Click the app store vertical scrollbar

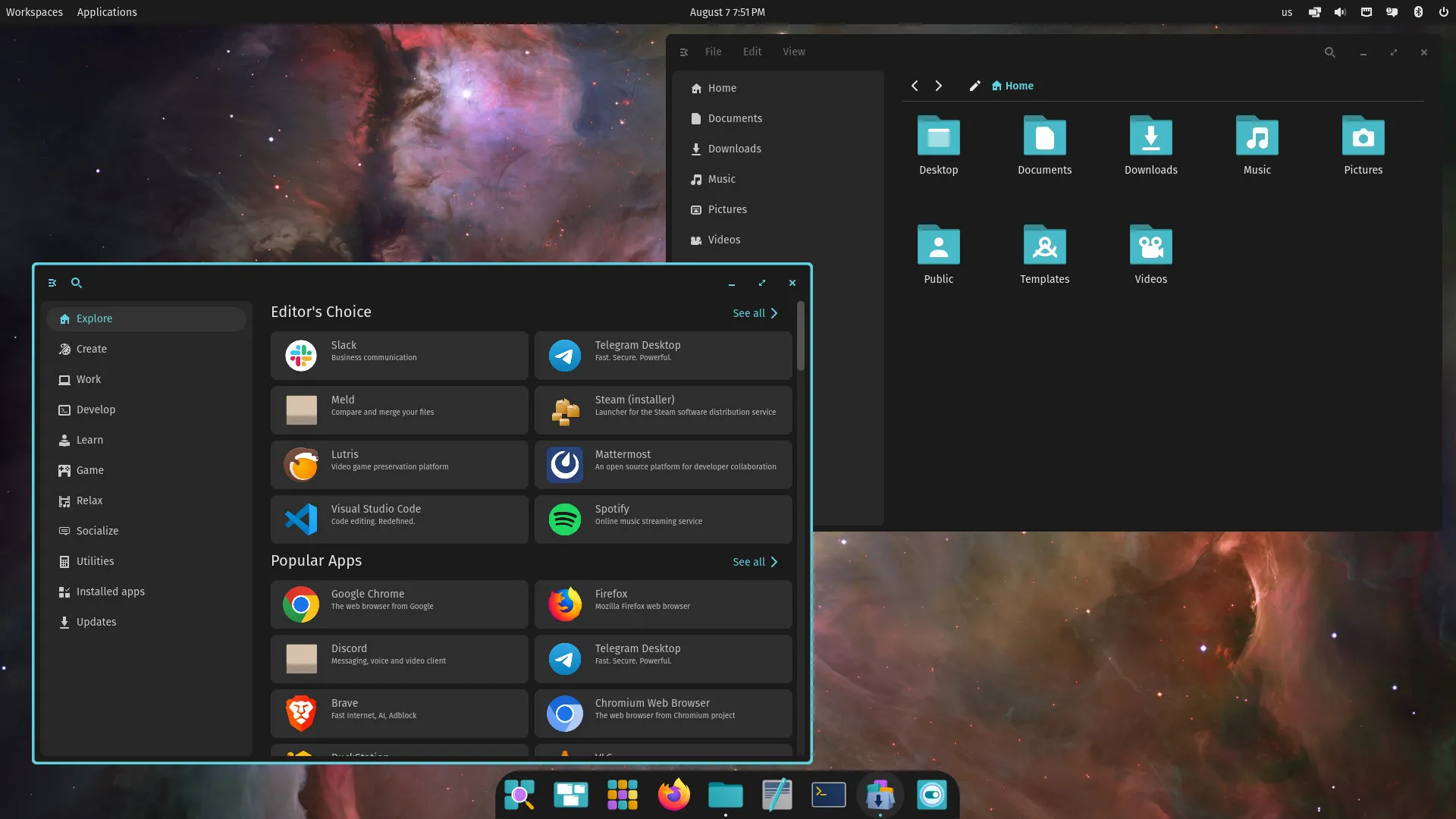pyautogui.click(x=800, y=337)
